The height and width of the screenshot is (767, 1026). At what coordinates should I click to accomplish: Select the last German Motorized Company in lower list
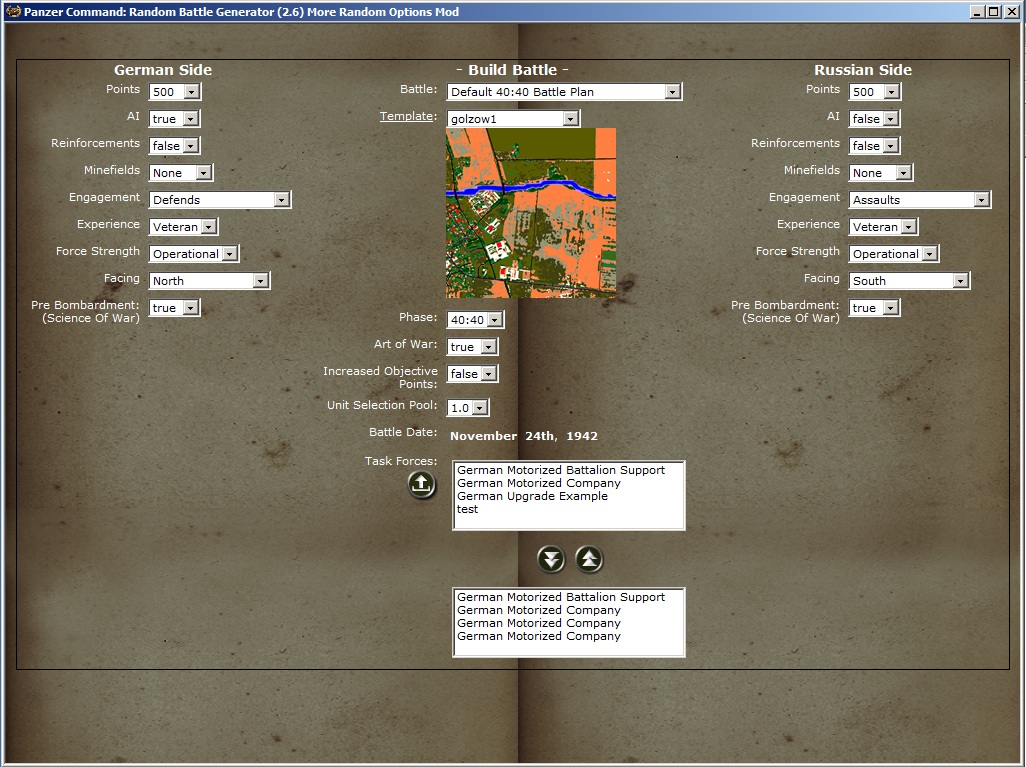tap(539, 636)
